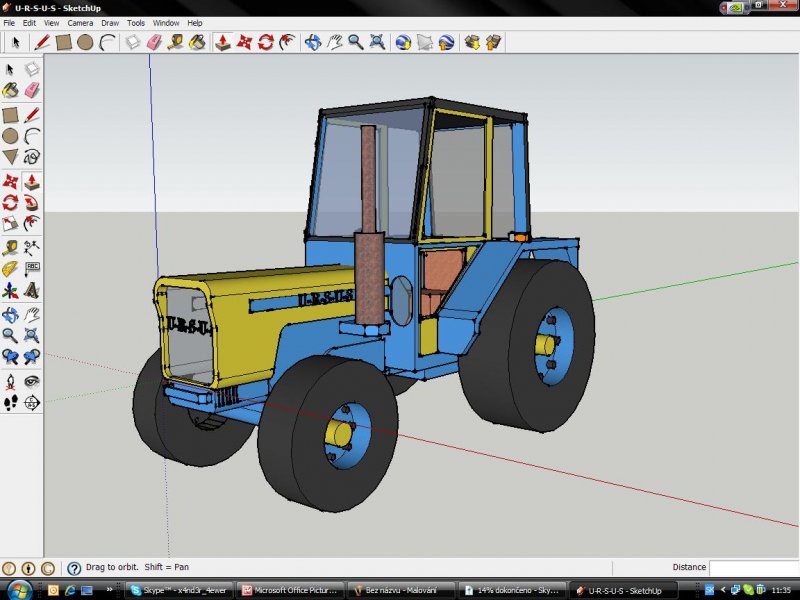The height and width of the screenshot is (600, 800).
Task: Pick the Eraser tool in top toolbar
Action: [x=154, y=42]
